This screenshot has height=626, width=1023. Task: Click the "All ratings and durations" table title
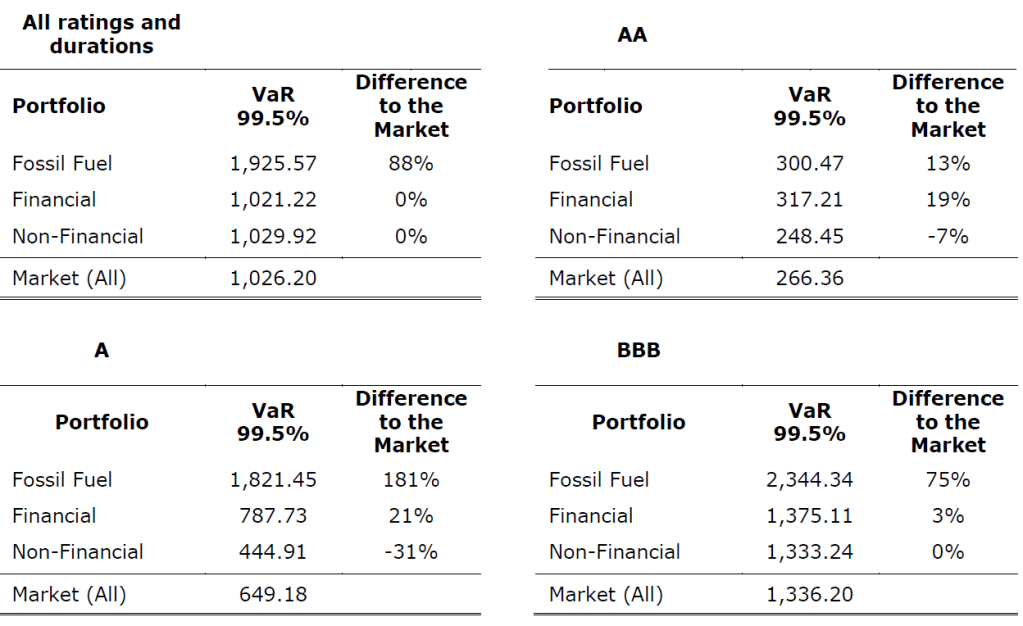click(x=101, y=34)
